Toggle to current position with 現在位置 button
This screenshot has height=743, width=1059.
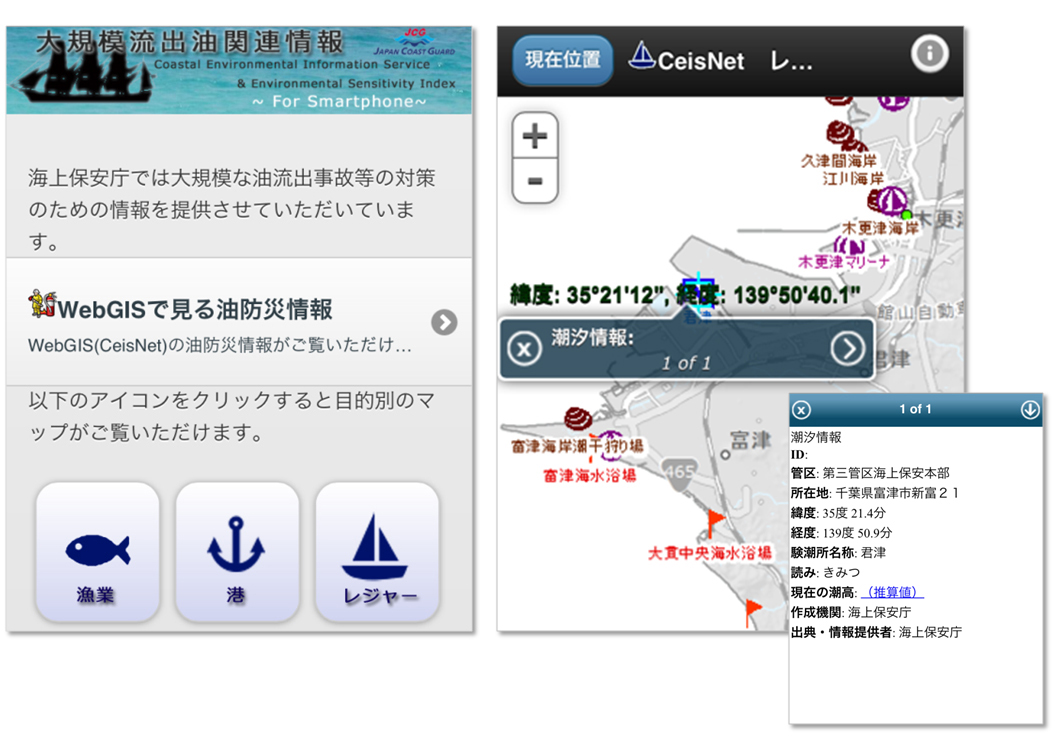pyautogui.click(x=562, y=58)
